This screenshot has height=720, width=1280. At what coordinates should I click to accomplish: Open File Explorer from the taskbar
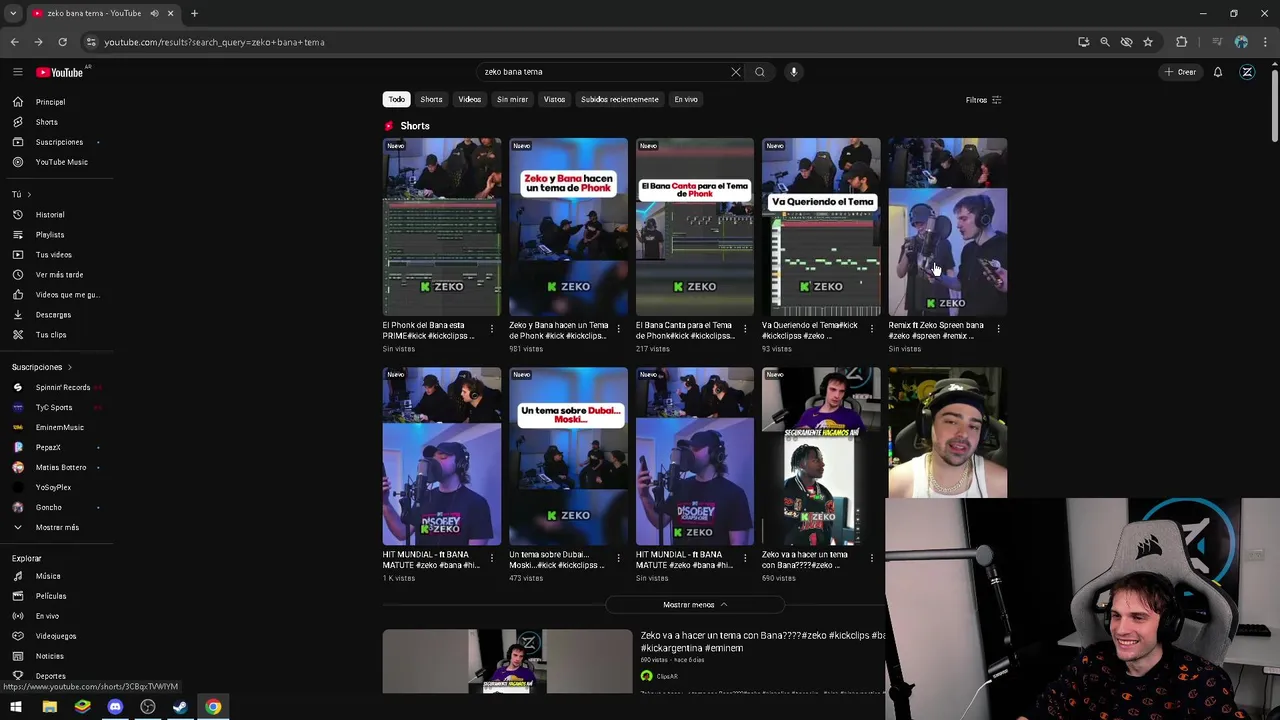click(49, 707)
